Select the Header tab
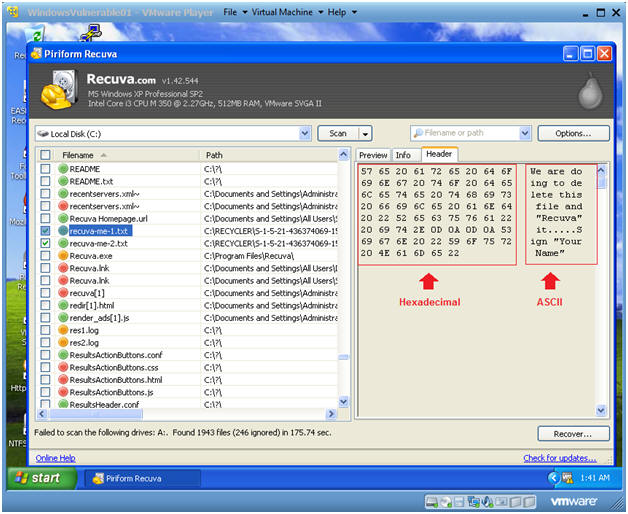Screen dimensions: 628x514 click(439, 154)
